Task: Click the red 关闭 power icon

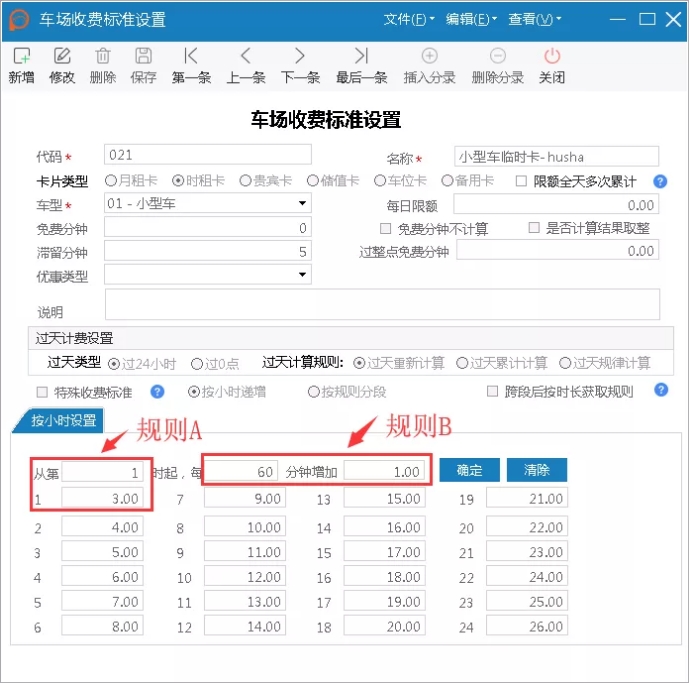Action: coord(552,56)
